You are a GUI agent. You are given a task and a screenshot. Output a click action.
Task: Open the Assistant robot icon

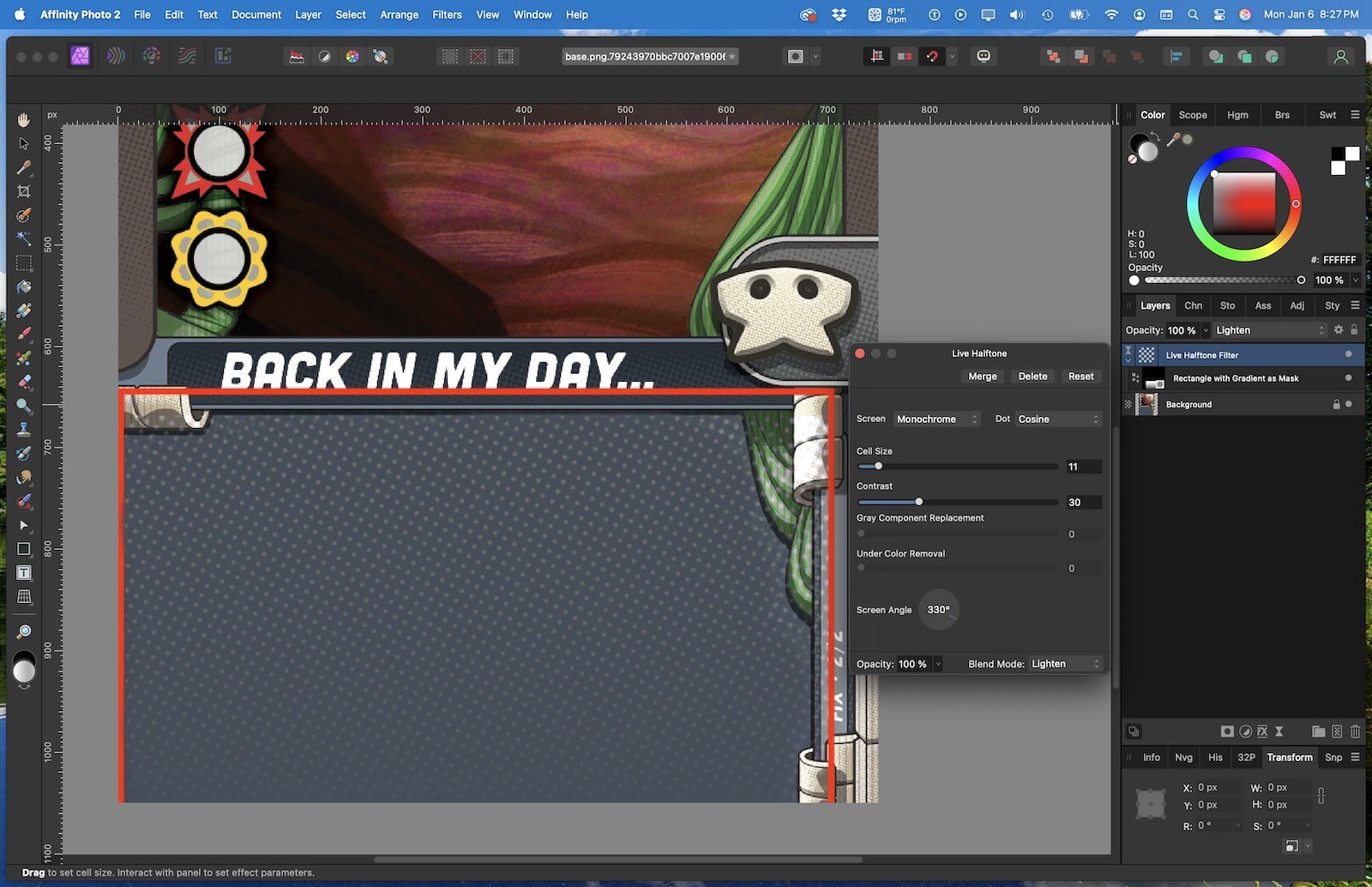[984, 57]
